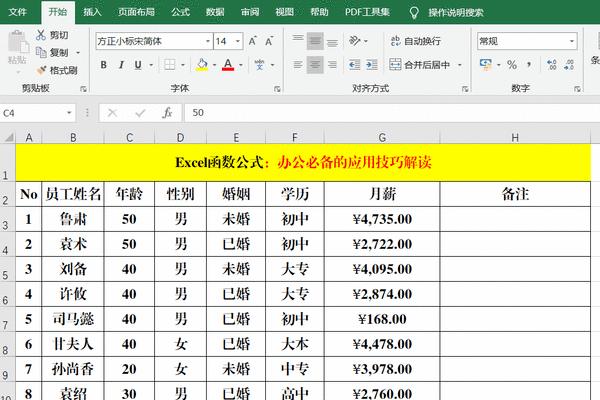Click the Copy (复制) icon
600x400 pixels.
pos(41,52)
